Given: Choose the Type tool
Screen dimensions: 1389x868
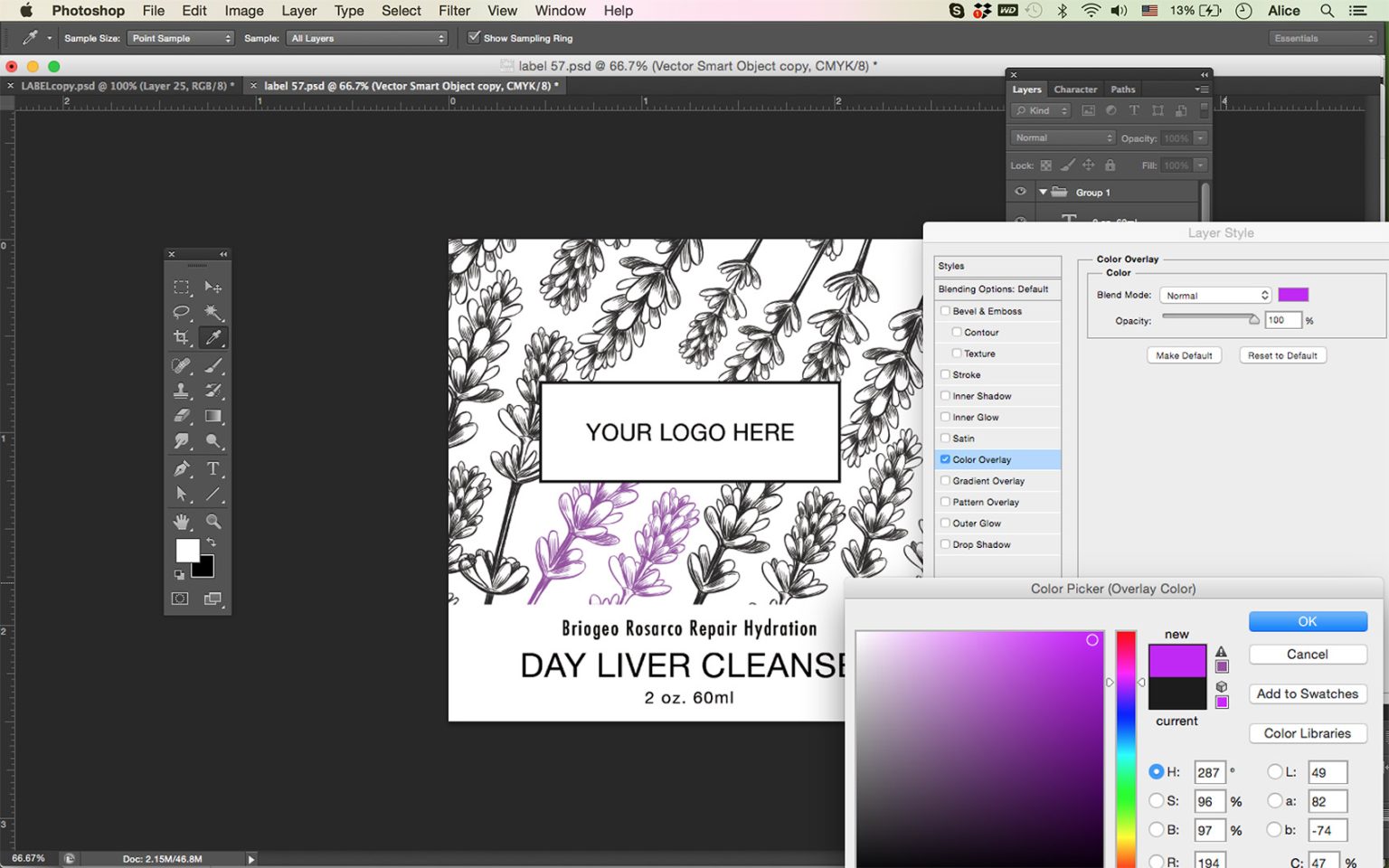Looking at the screenshot, I should [x=213, y=468].
